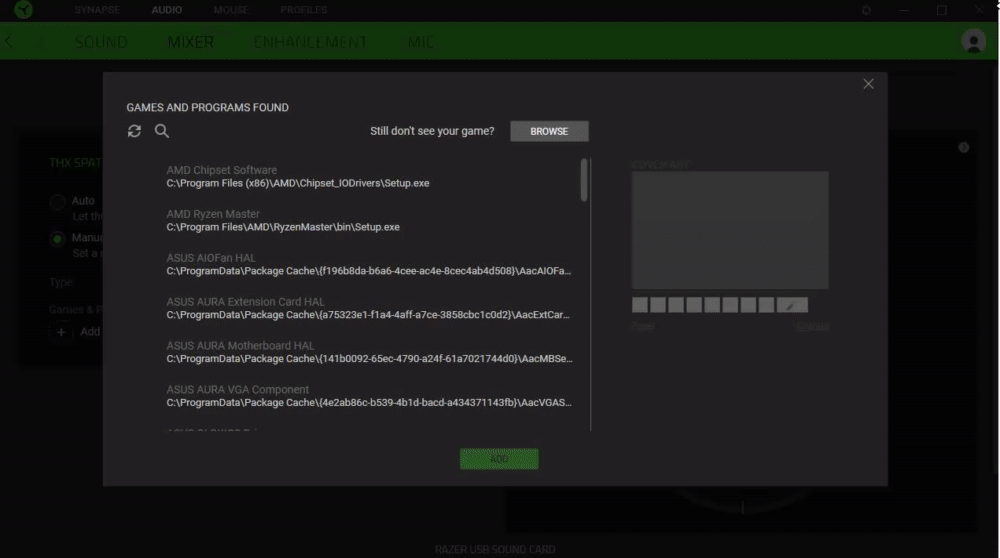Open the Audio menu

click(166, 10)
